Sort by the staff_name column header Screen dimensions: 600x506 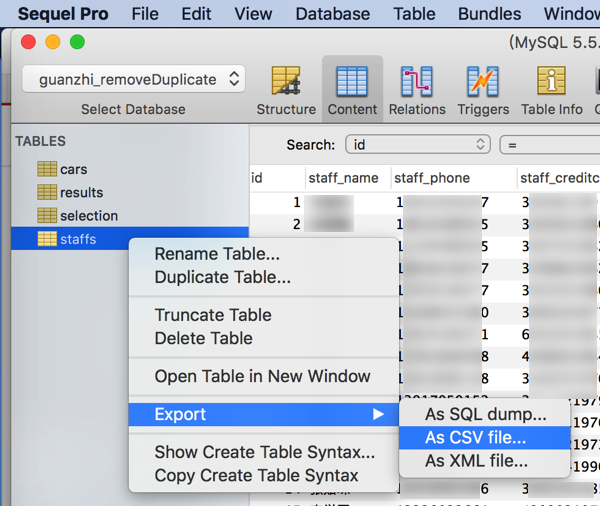click(x=348, y=178)
